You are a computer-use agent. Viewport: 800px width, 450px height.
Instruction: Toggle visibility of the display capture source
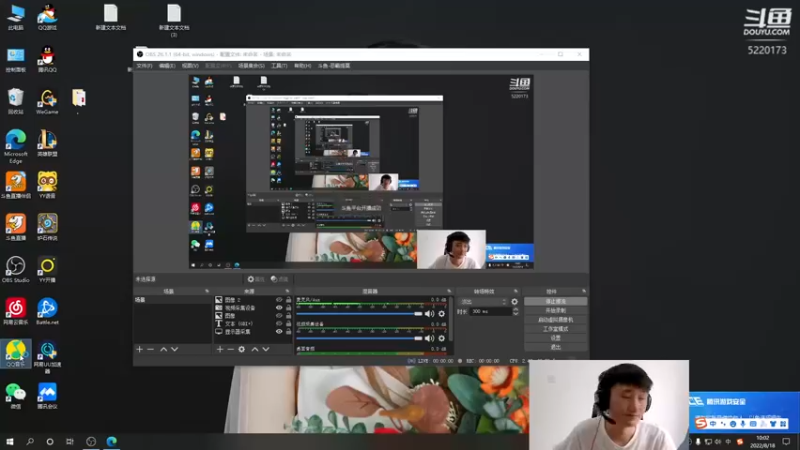(279, 332)
